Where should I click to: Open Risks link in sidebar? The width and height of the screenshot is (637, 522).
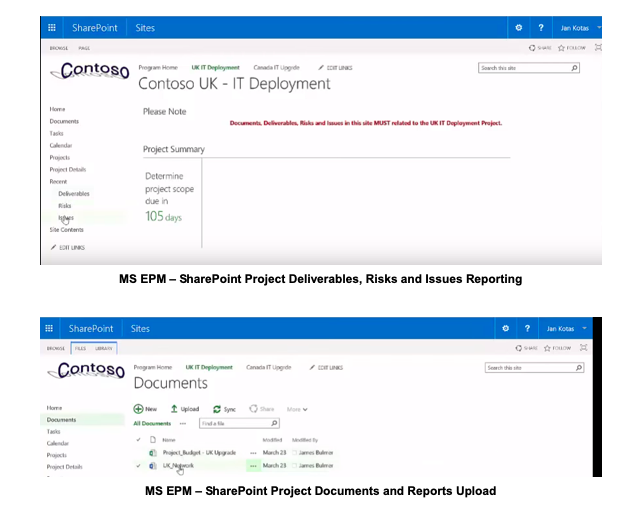click(x=65, y=206)
